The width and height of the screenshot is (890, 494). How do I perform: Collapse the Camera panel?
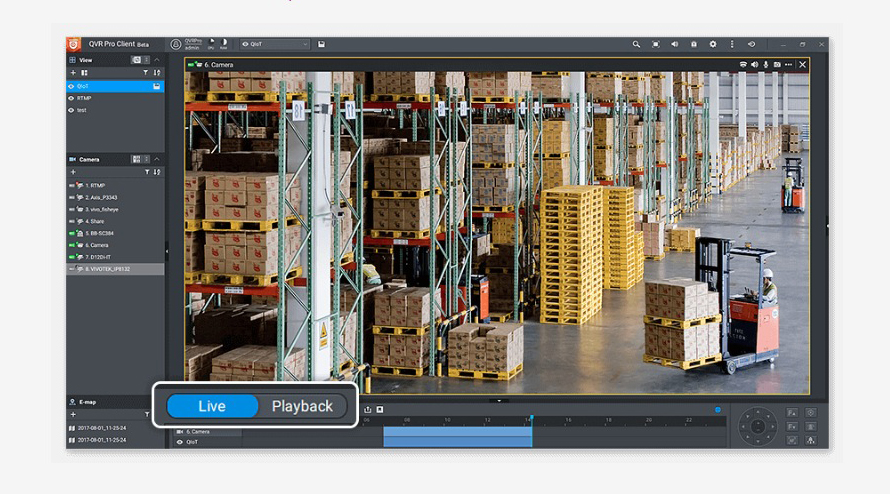click(157, 159)
